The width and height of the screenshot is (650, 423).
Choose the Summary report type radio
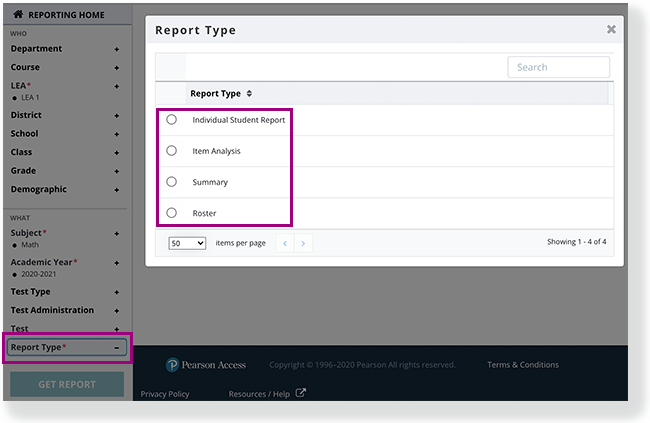coord(171,182)
